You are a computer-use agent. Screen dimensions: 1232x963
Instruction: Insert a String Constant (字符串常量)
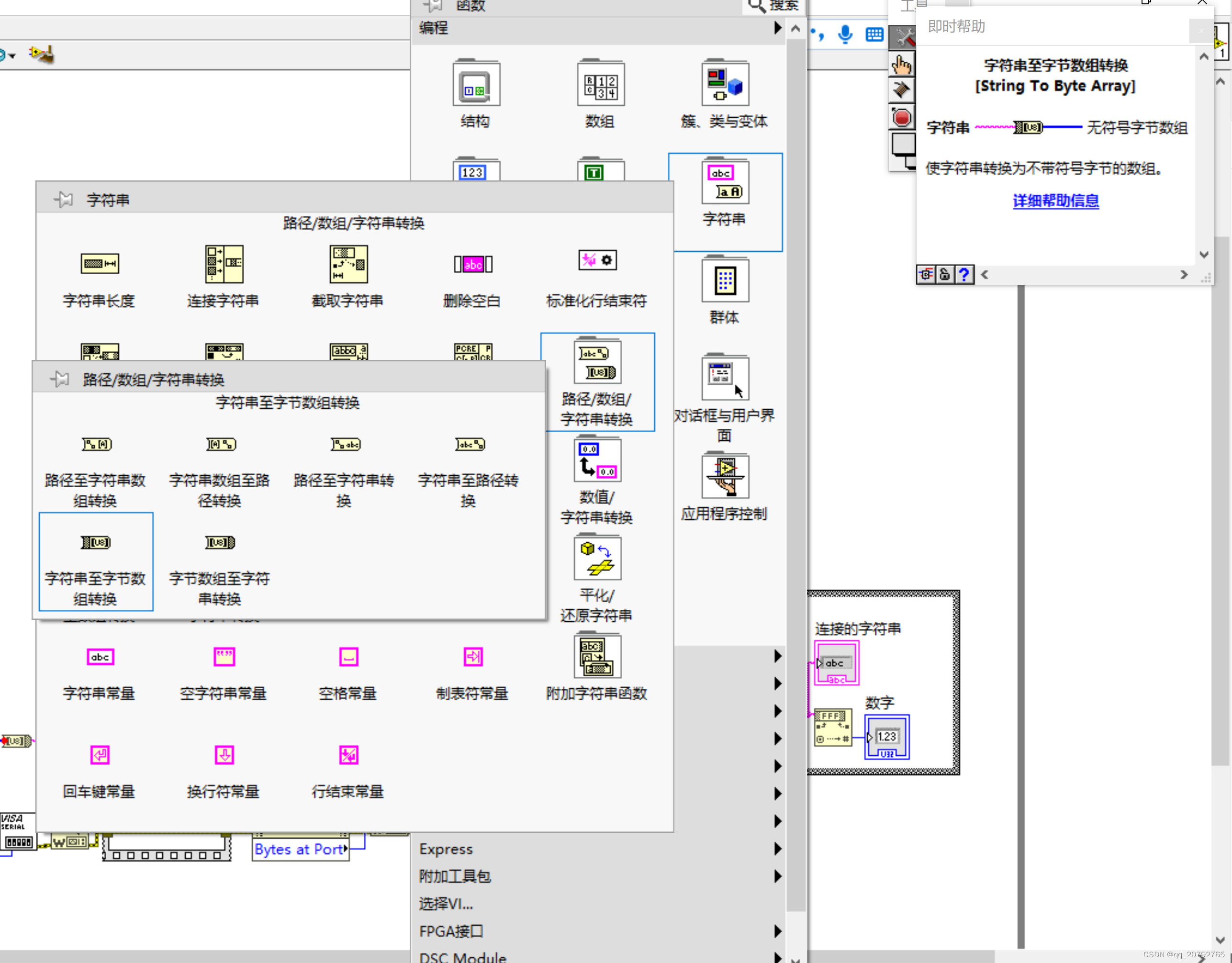coord(100,657)
